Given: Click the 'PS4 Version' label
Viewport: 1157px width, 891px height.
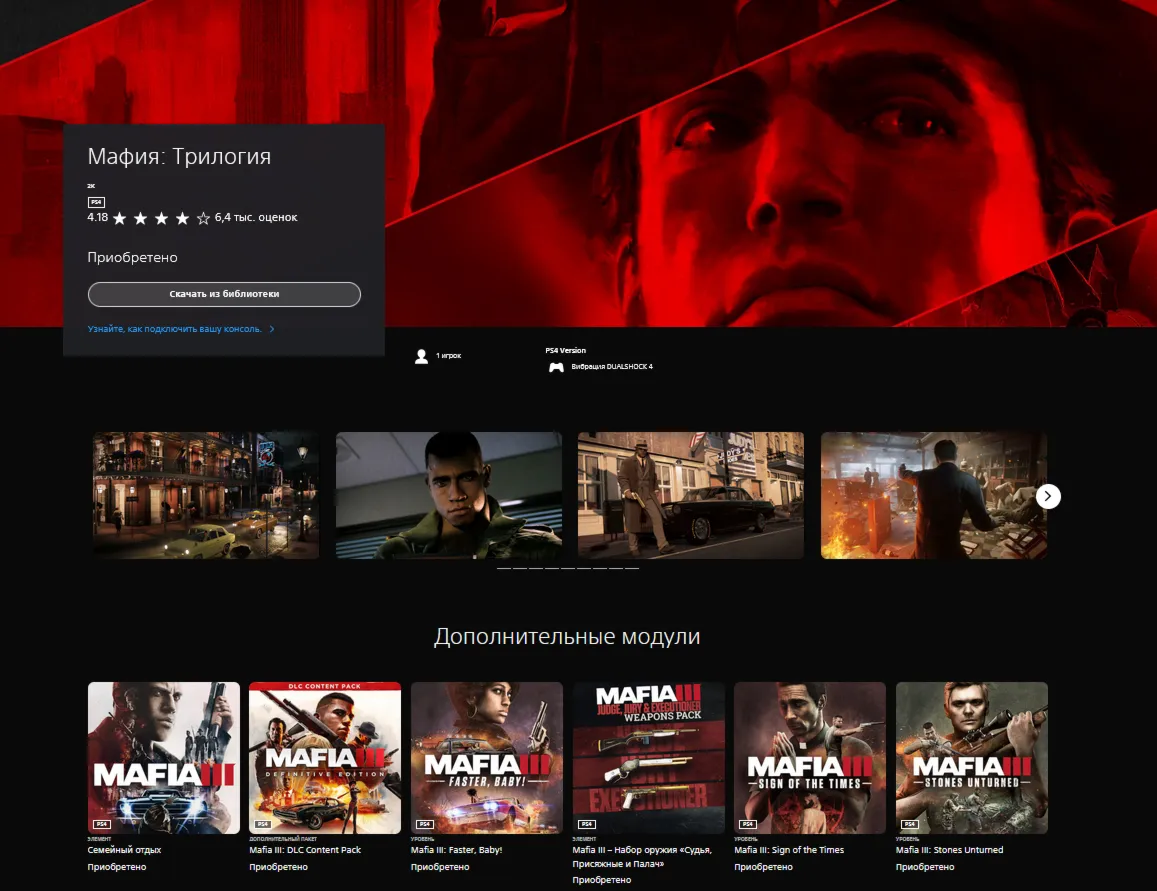Looking at the screenshot, I should (x=565, y=350).
